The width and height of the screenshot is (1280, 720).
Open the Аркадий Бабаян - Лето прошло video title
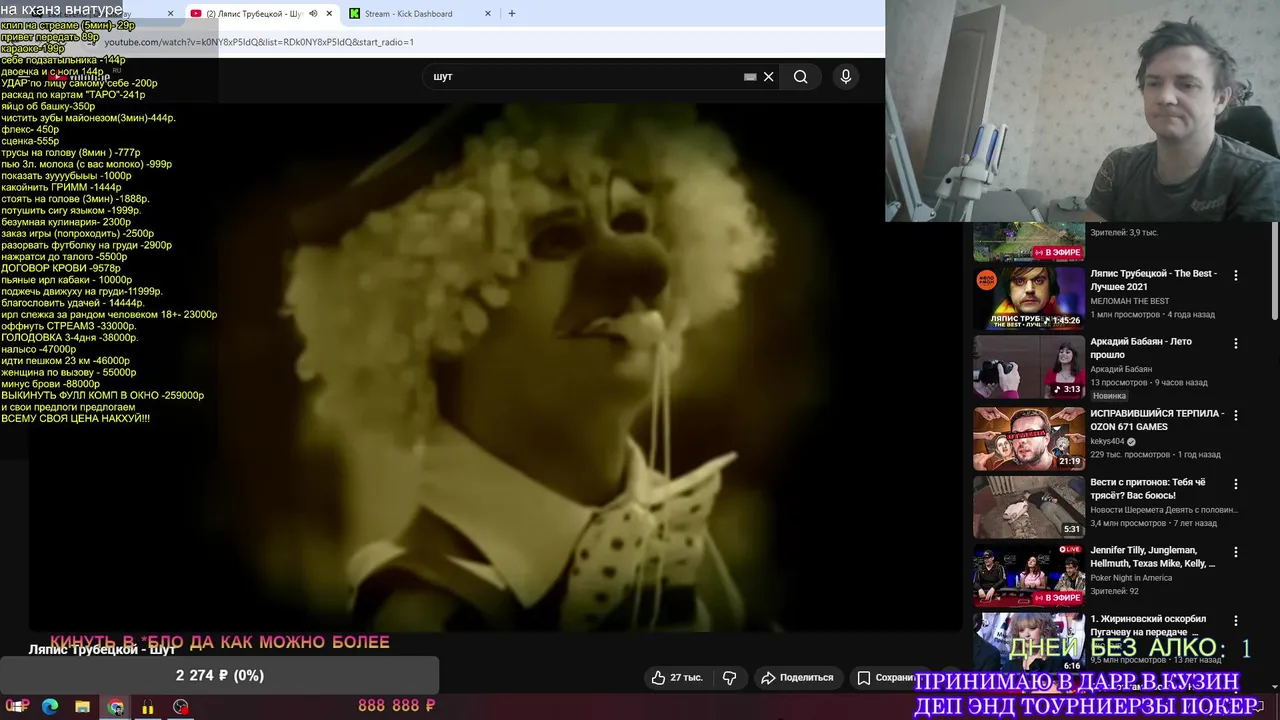point(1141,348)
